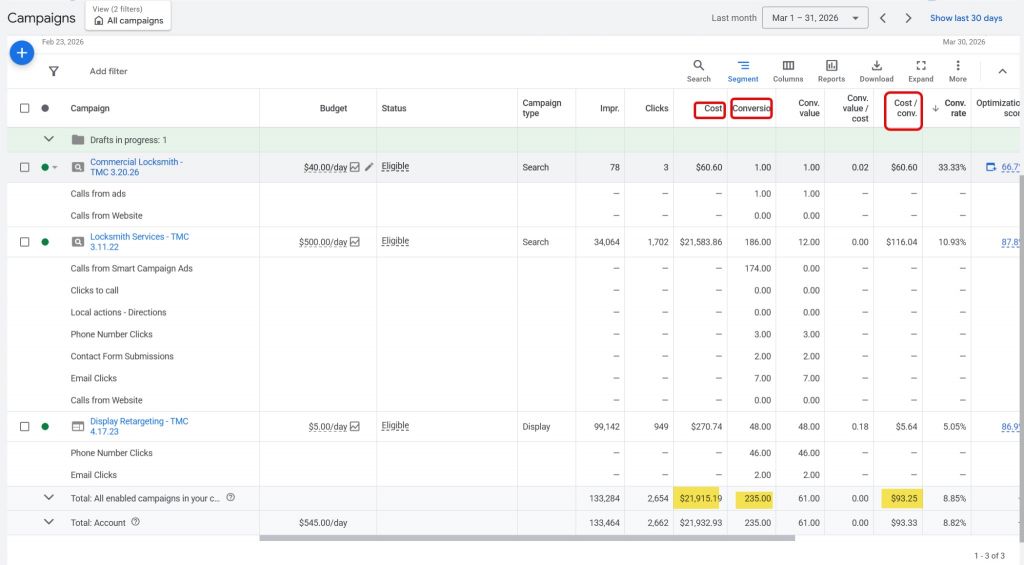Expand the Total: All enabled campaigns row
Viewport: 1024px width, 565px height.
[48, 498]
